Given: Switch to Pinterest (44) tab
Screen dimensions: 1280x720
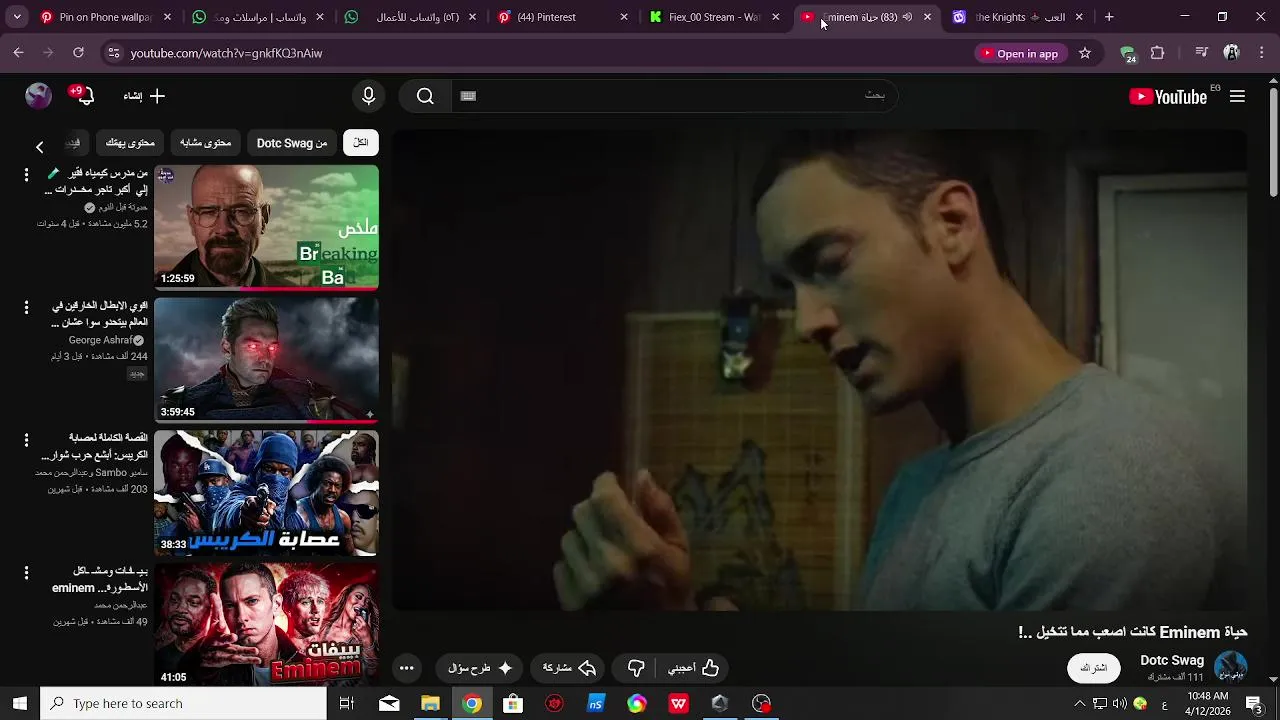Looking at the screenshot, I should 563,17.
